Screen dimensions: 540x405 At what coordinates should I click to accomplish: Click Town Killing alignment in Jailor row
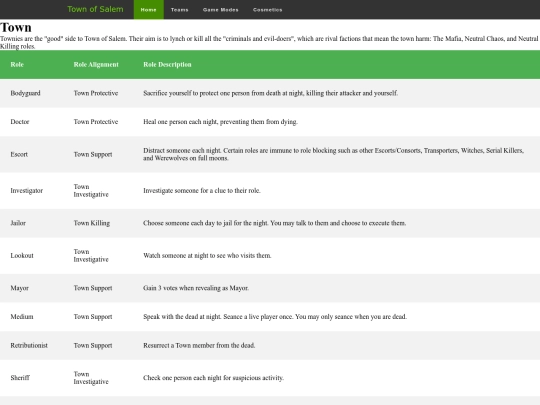pyautogui.click(x=92, y=223)
